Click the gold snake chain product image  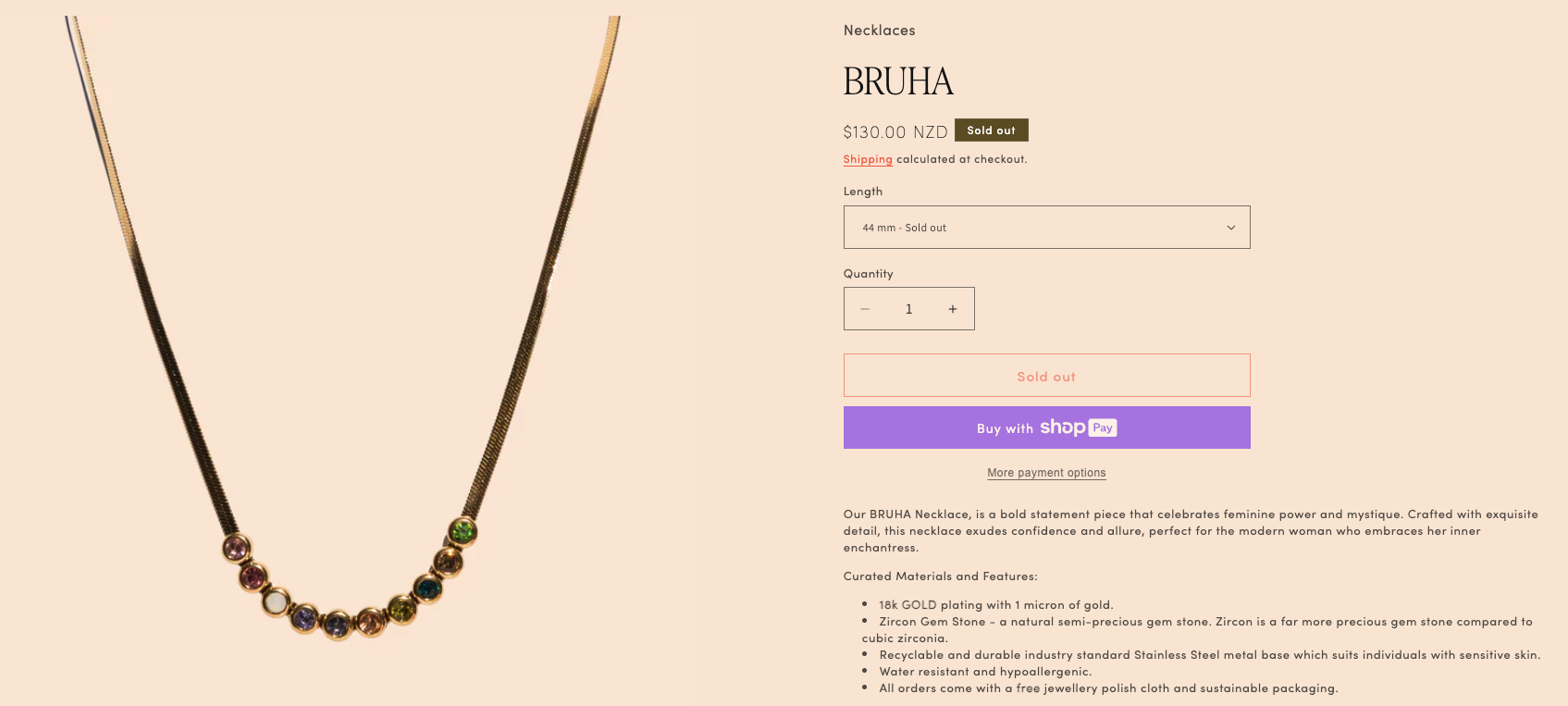342,333
